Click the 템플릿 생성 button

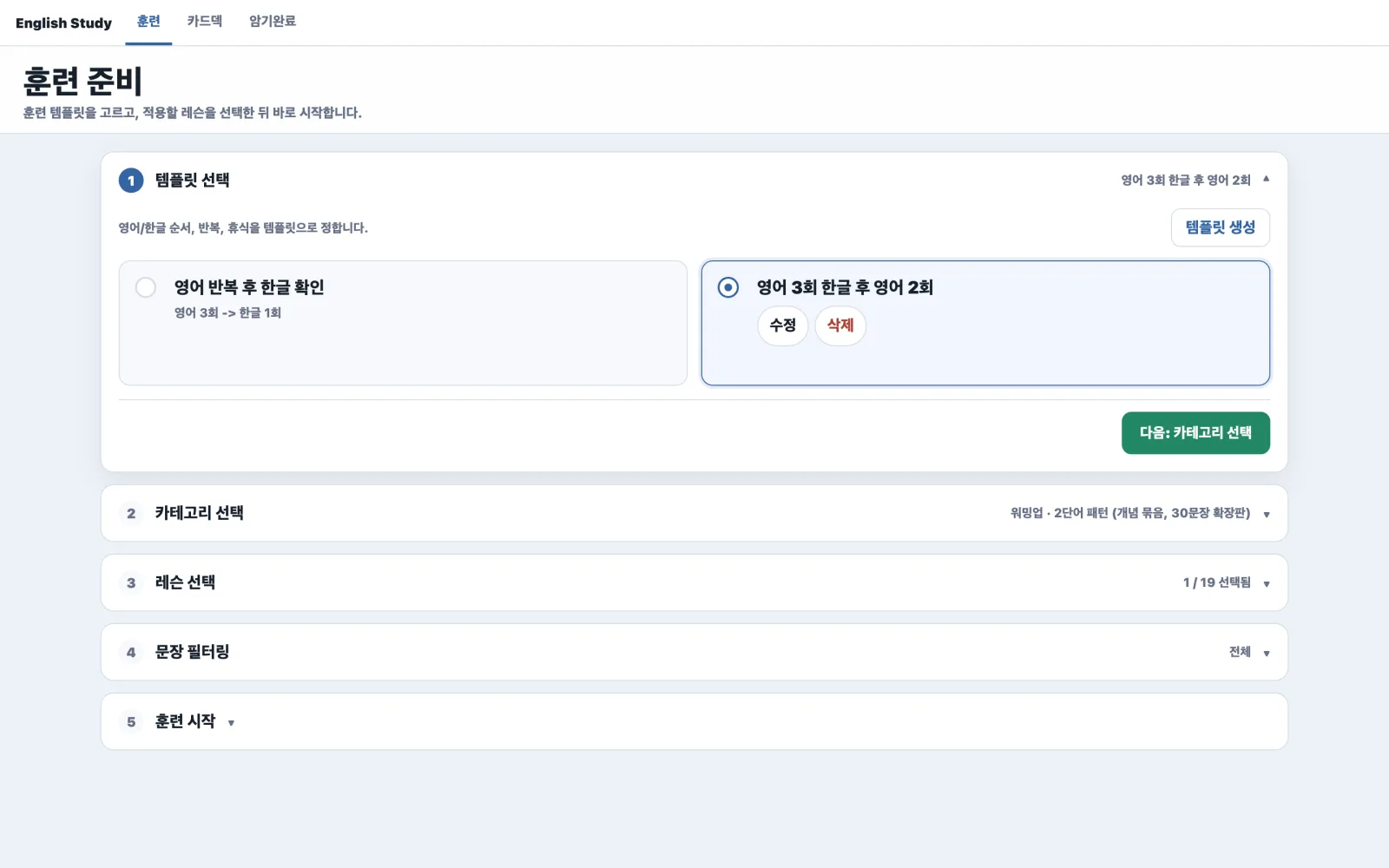pos(1220,227)
